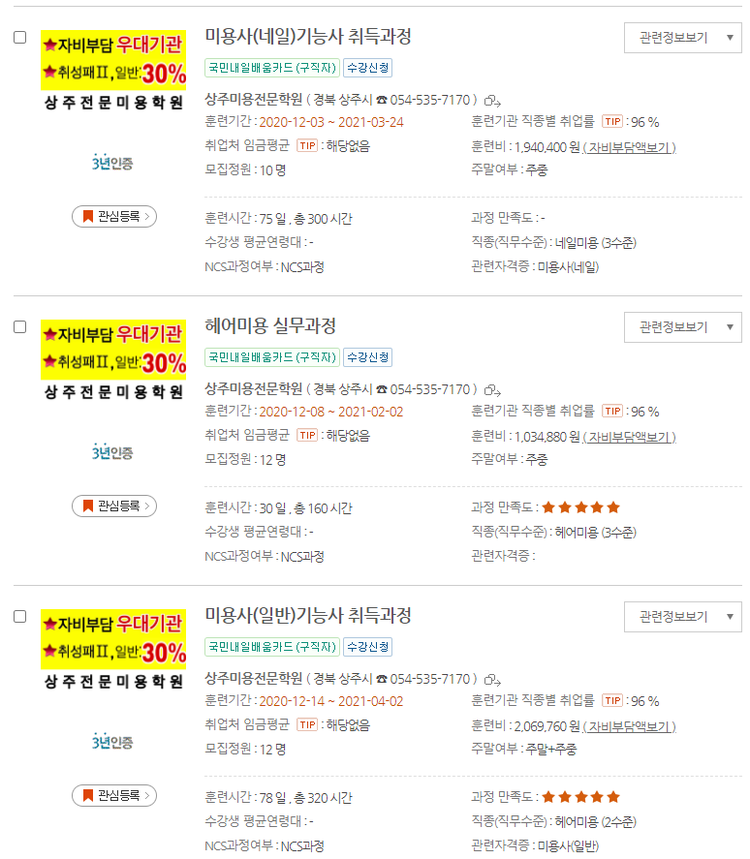Expand 관련정보보기 dropdown for 미용사(네일) course
Screen dimensions: 750x859
click(683, 38)
